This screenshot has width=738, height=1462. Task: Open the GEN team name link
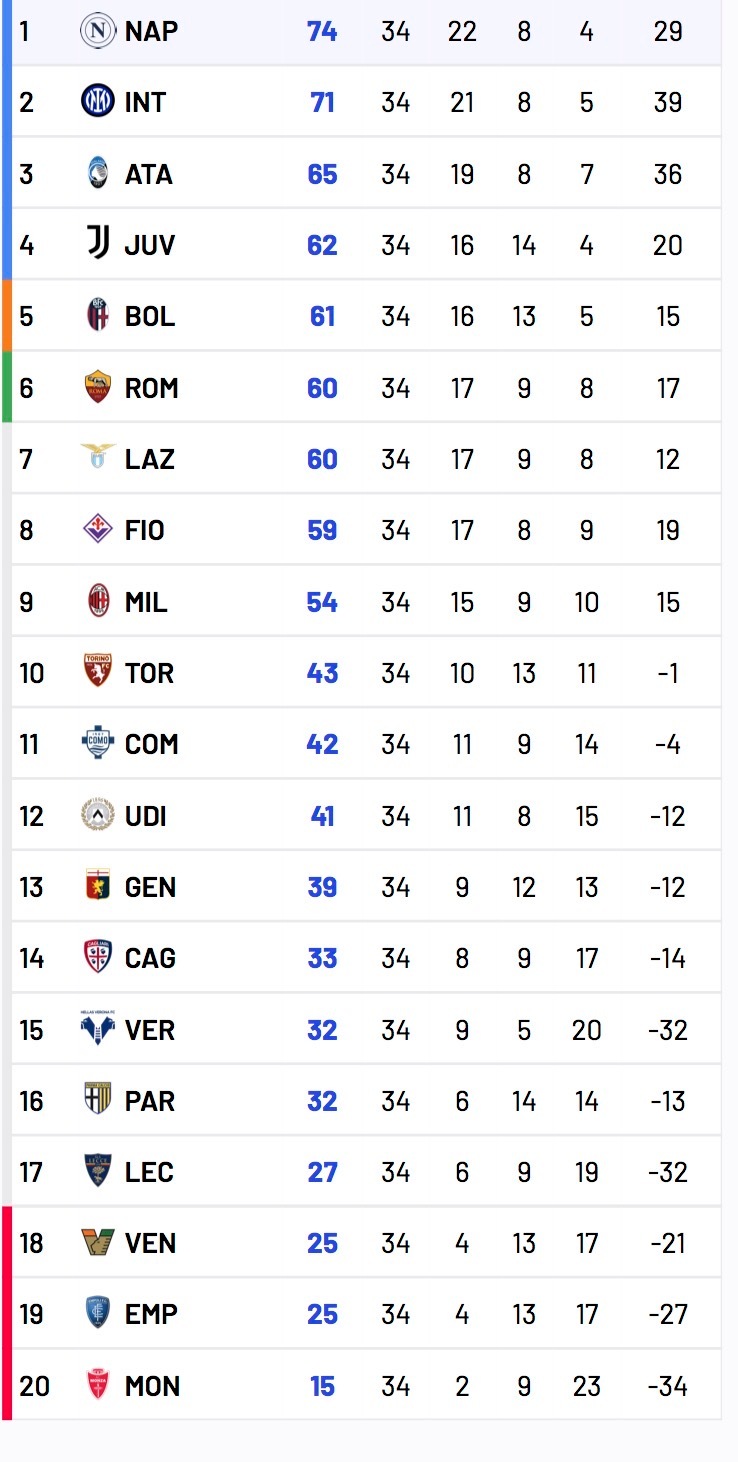tap(150, 887)
